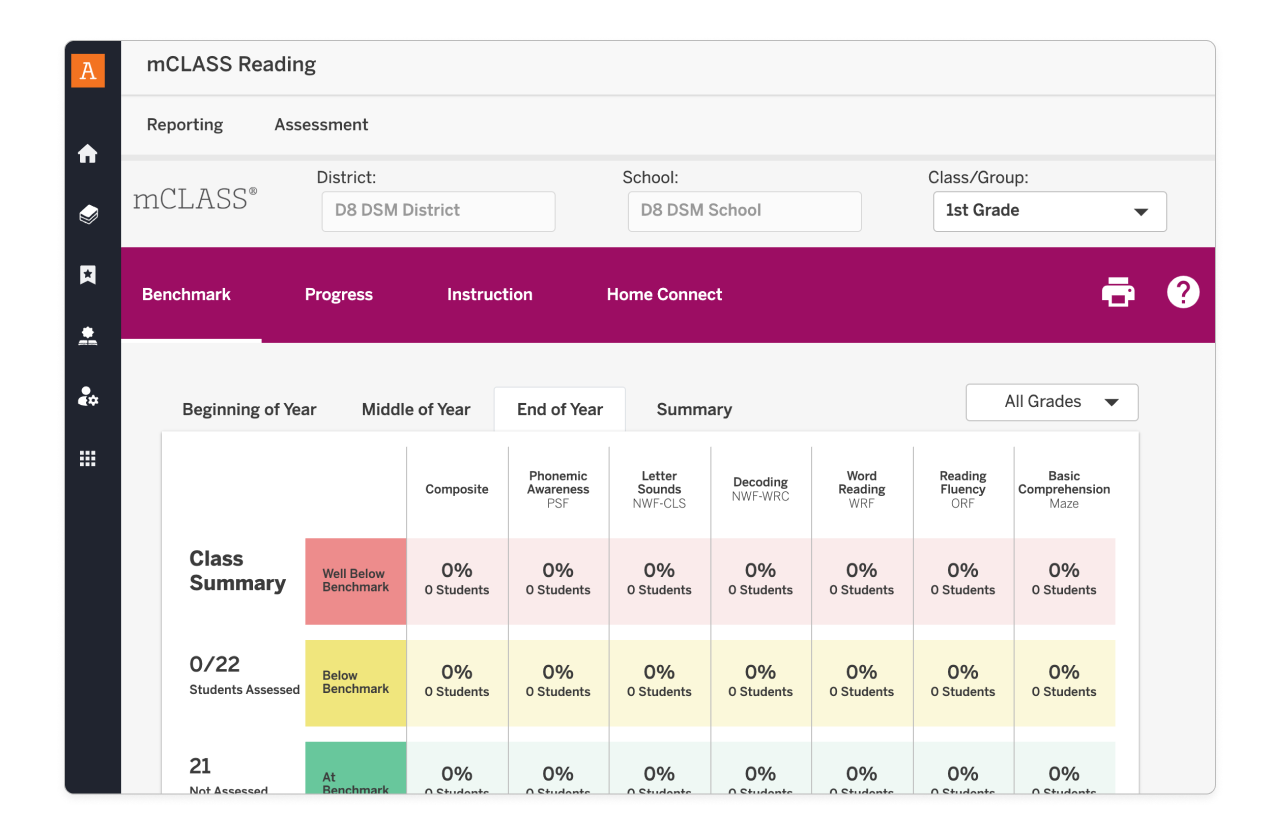Open help with question mark icon

(x=1182, y=293)
